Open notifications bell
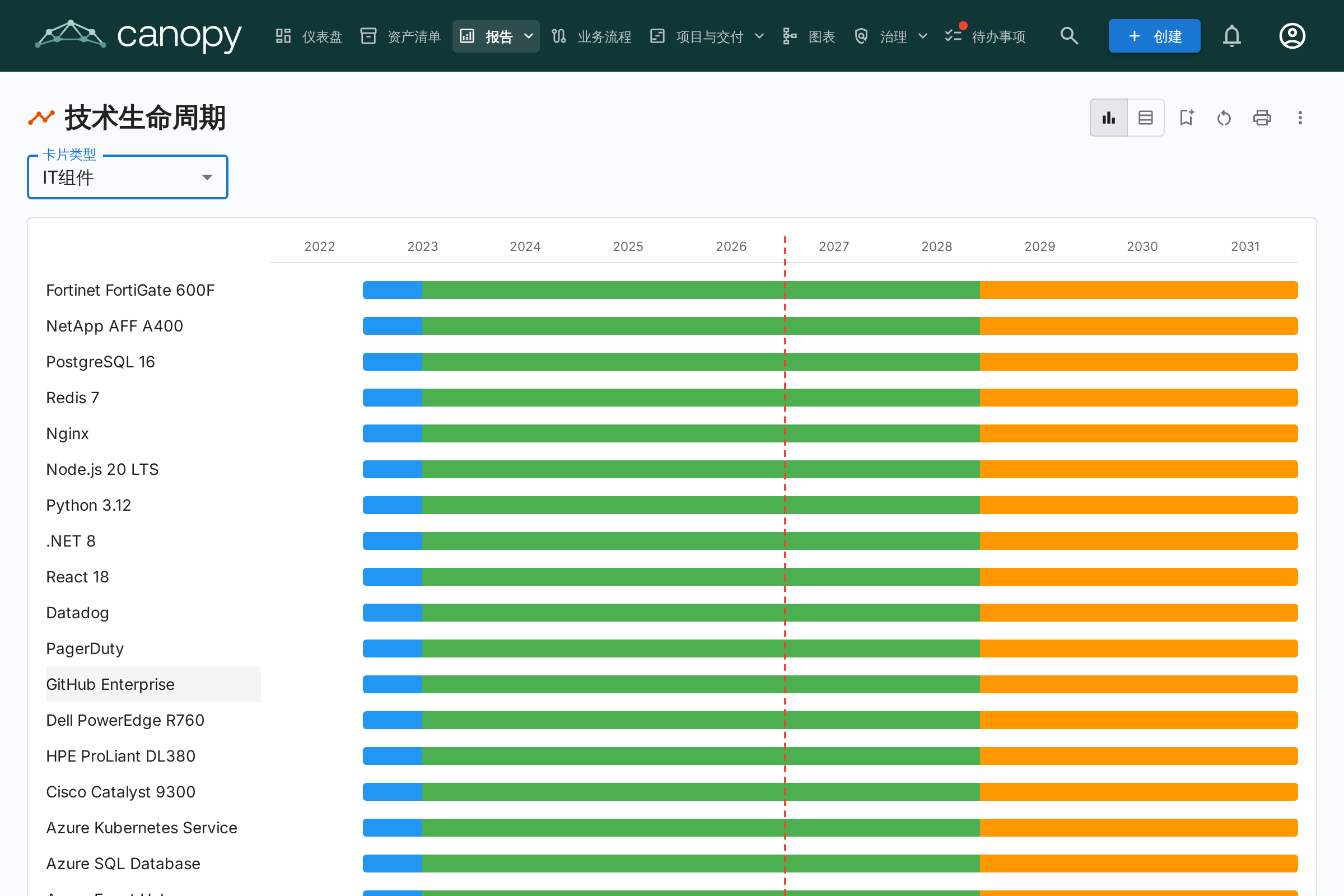The height and width of the screenshot is (896, 1344). [x=1232, y=36]
